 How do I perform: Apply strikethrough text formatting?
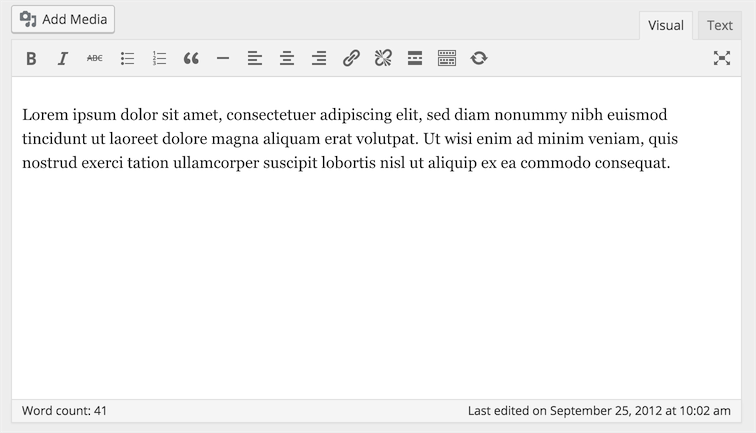point(94,59)
